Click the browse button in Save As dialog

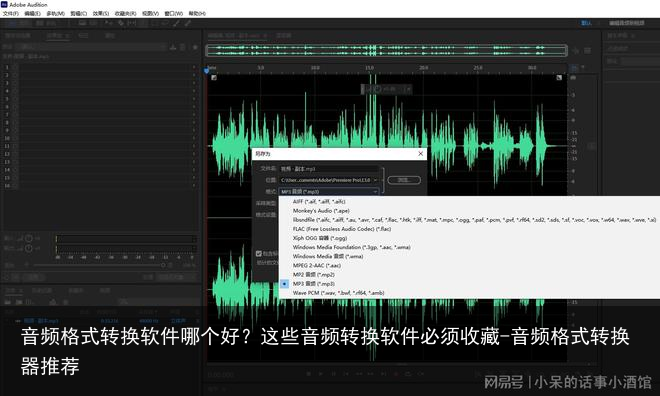[x=404, y=180]
